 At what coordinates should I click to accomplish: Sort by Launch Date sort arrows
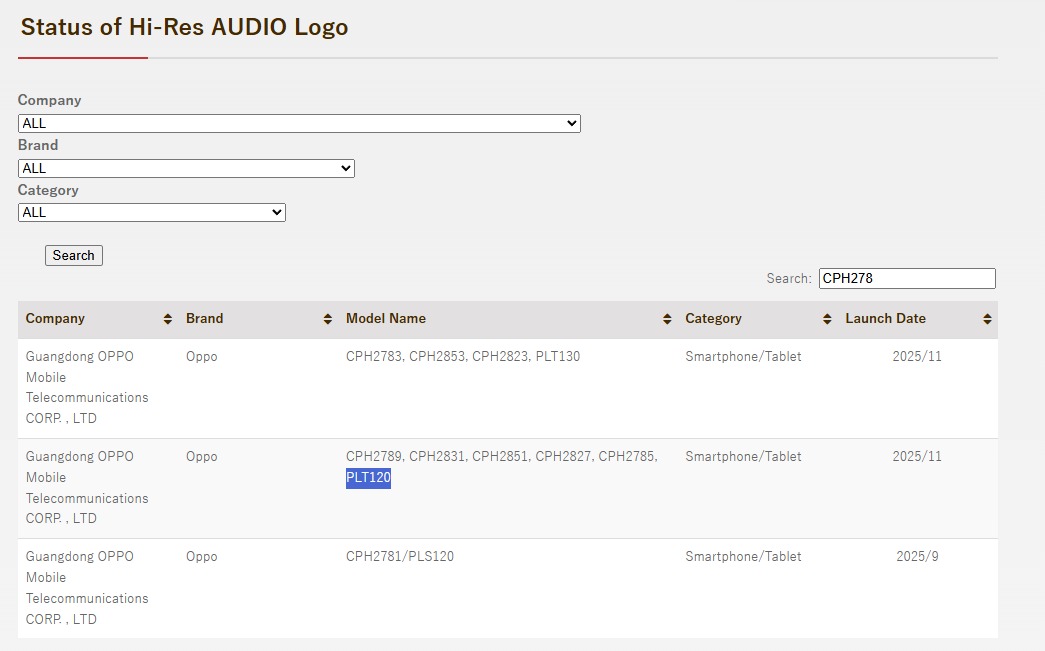pos(987,319)
